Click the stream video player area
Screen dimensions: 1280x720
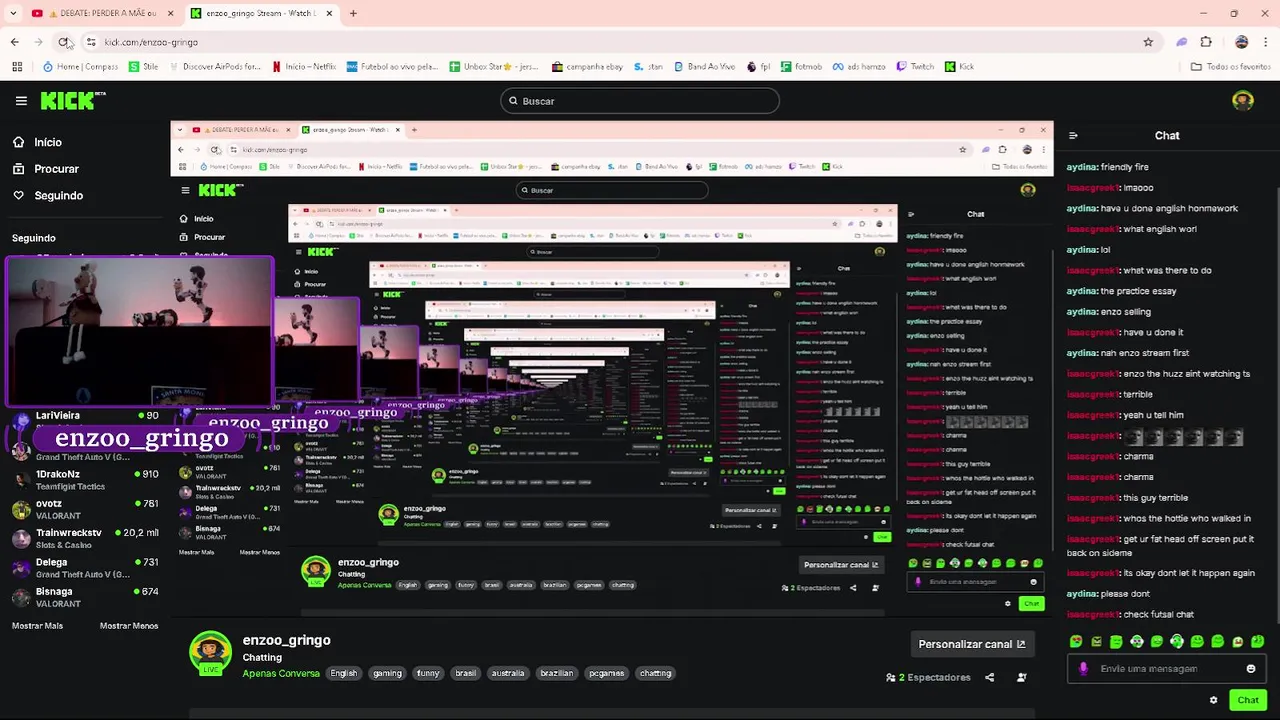click(x=612, y=370)
